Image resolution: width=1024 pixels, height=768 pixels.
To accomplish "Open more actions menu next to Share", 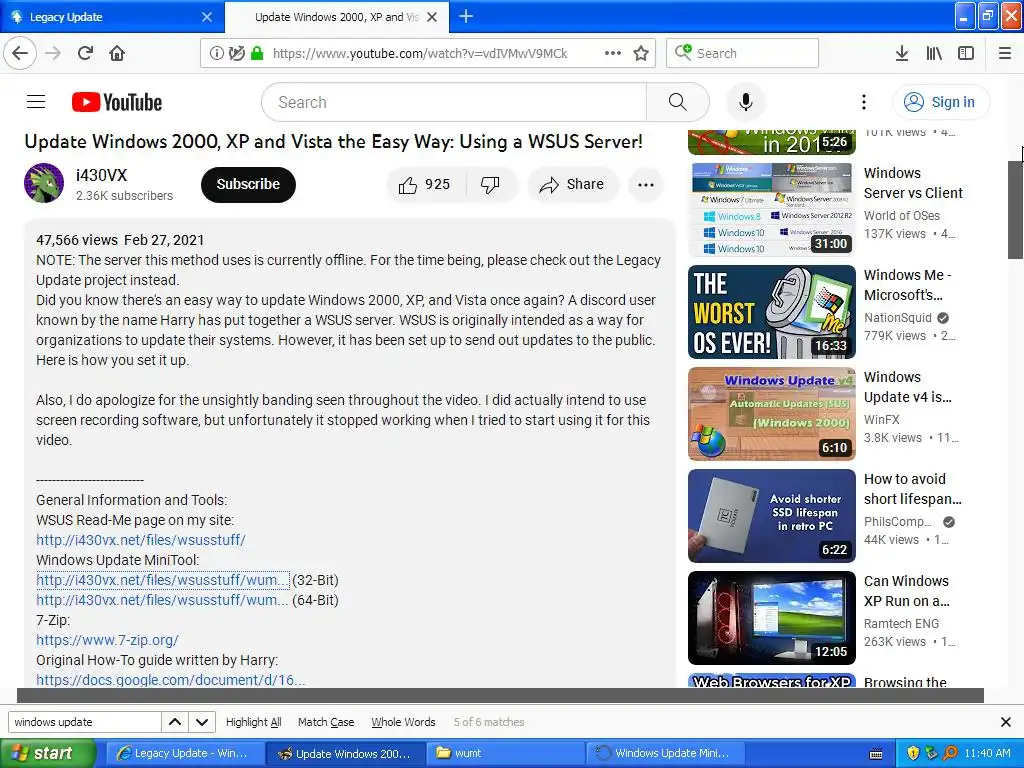I will click(645, 185).
